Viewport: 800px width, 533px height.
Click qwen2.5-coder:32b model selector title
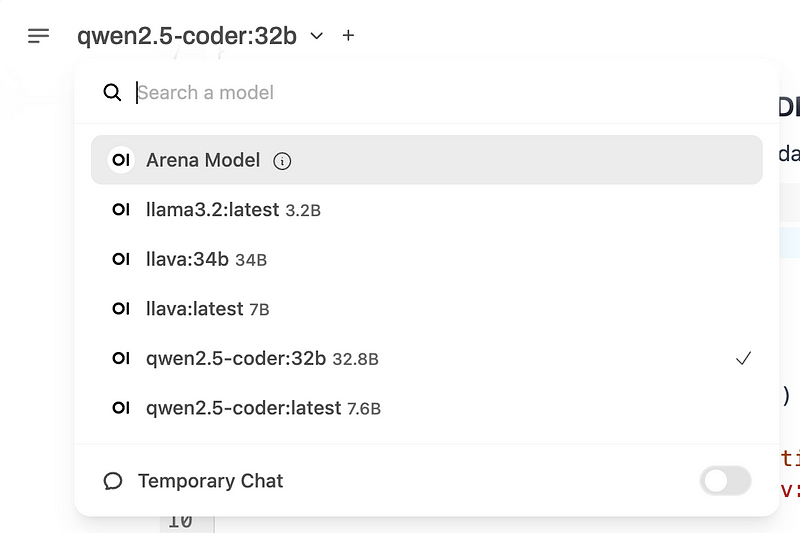click(187, 36)
